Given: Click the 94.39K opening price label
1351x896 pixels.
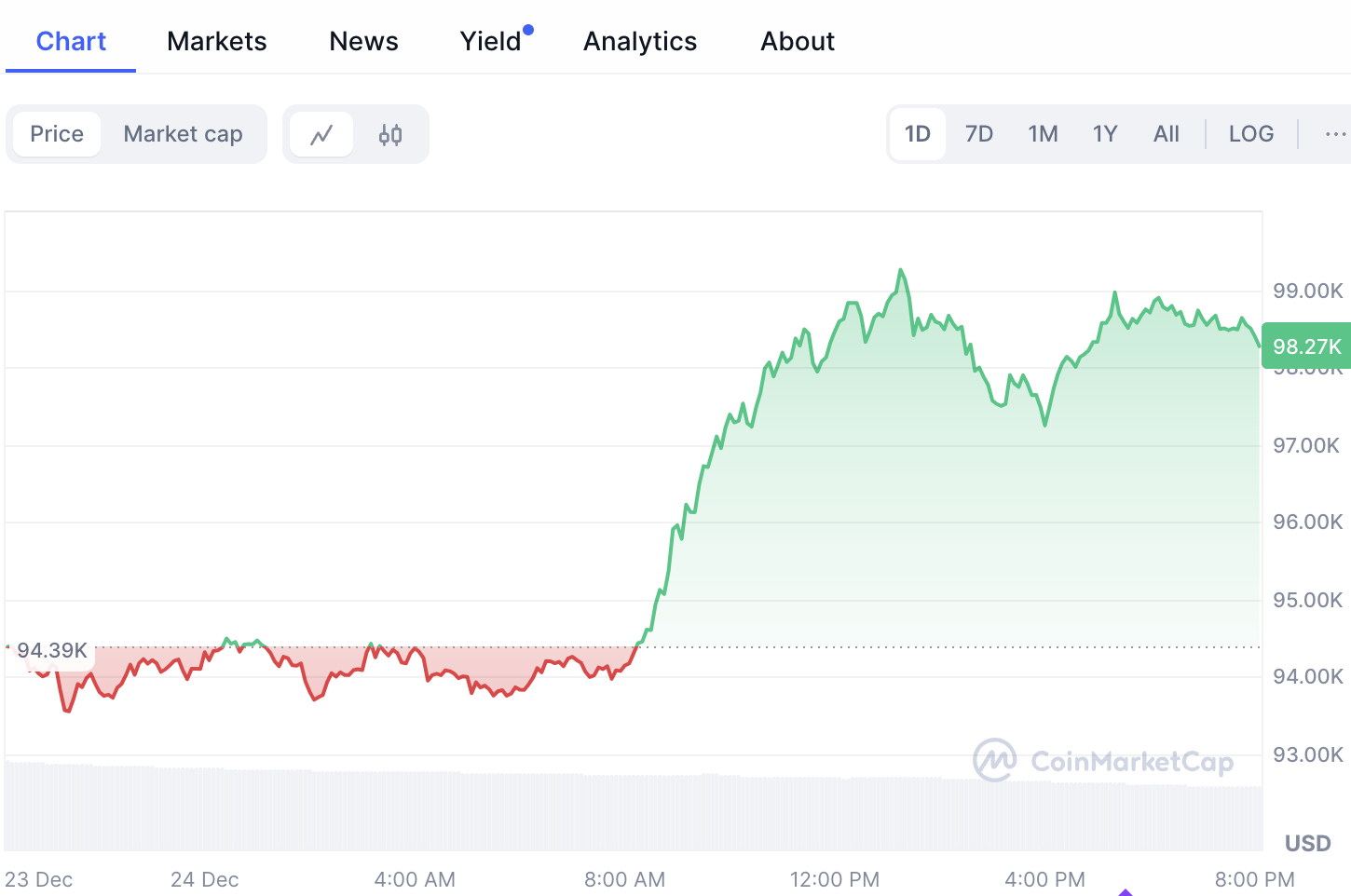Looking at the screenshot, I should click(x=52, y=650).
